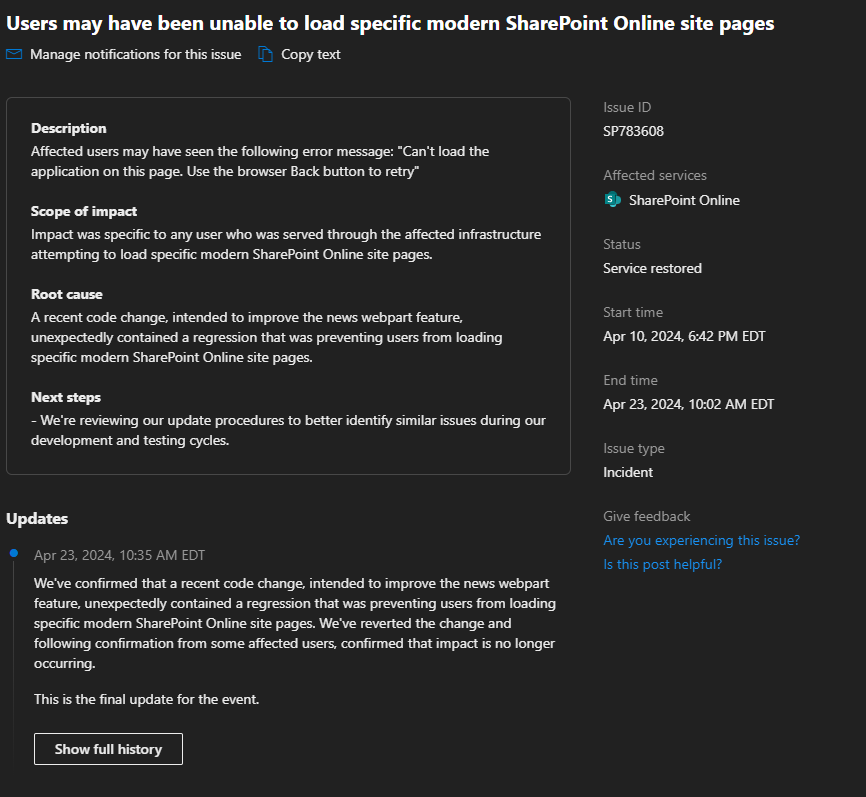Click the Next steps heading
866x797 pixels.
pos(66,397)
